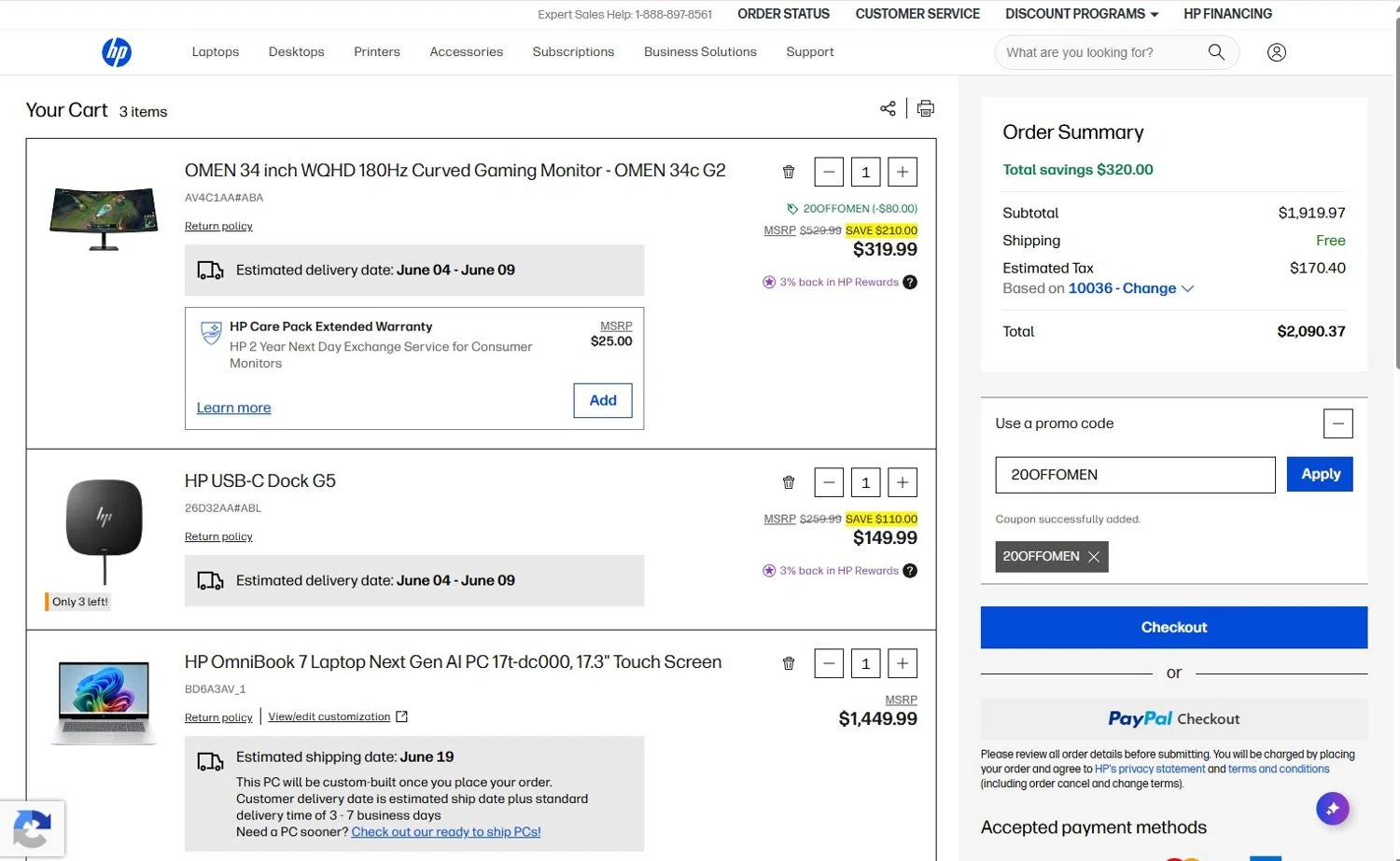Apply the promo code
1400x861 pixels.
pyautogui.click(x=1321, y=474)
